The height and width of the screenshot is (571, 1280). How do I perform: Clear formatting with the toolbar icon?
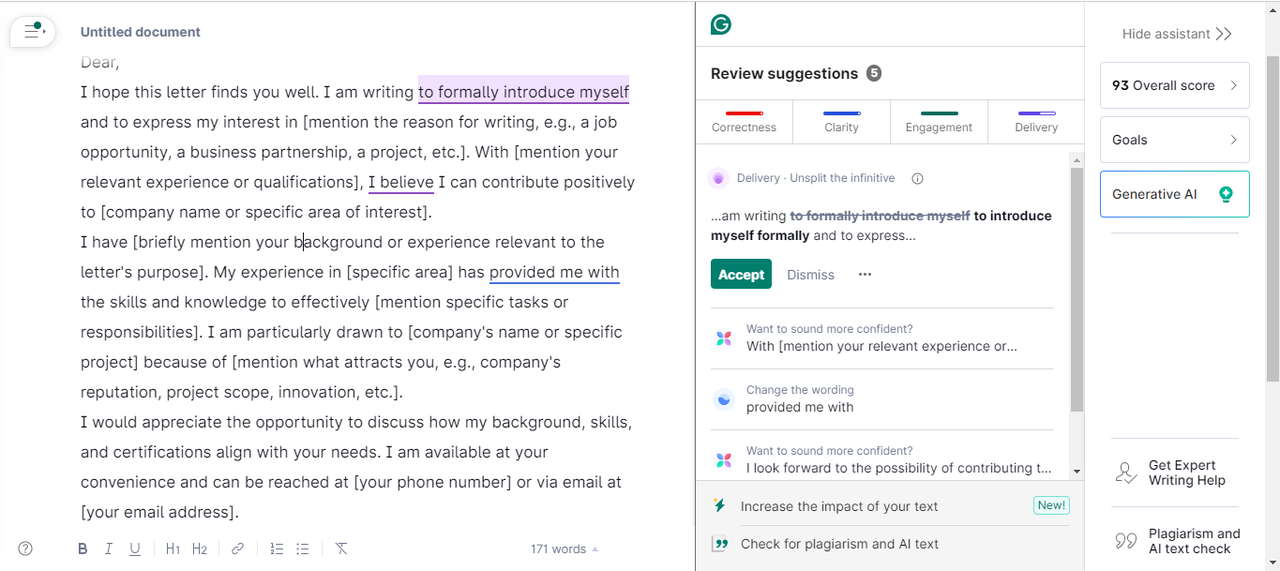pos(341,549)
